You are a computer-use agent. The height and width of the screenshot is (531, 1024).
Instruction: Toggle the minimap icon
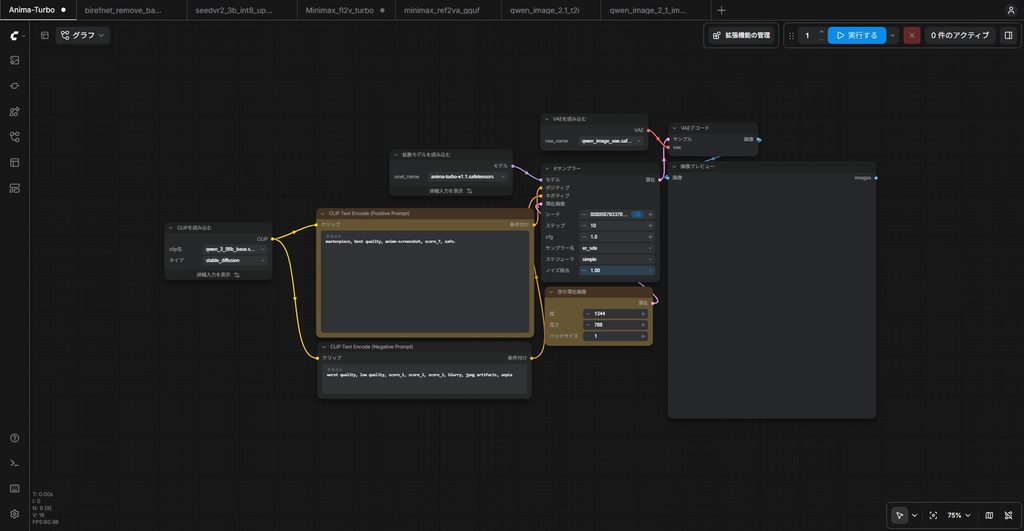989,515
